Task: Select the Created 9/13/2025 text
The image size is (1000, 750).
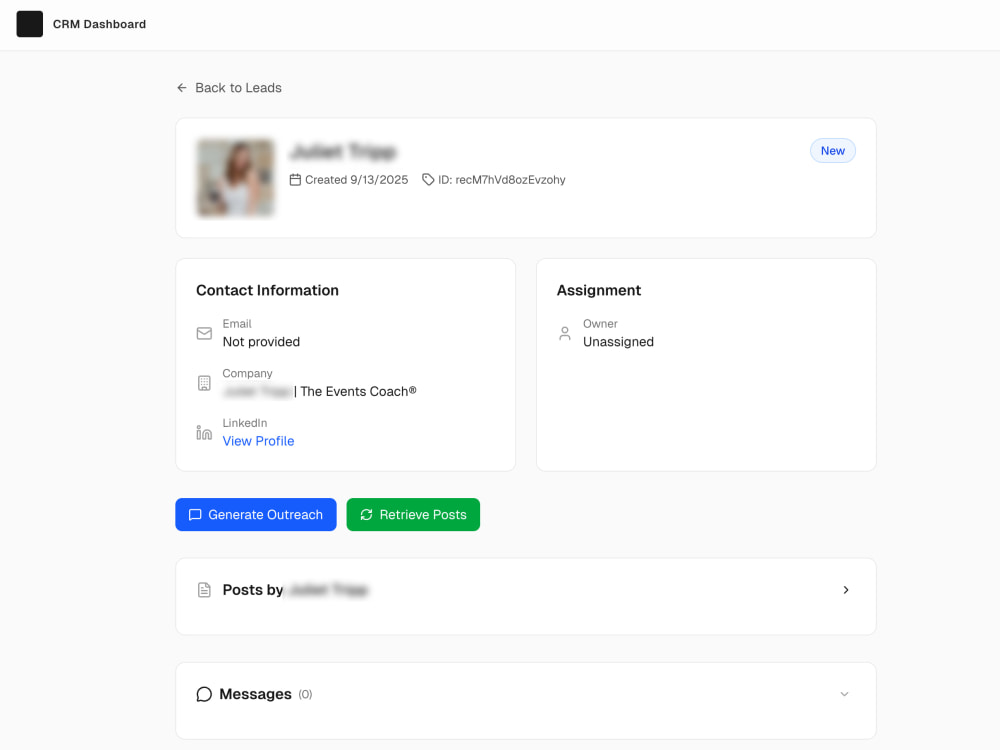Action: tap(357, 180)
